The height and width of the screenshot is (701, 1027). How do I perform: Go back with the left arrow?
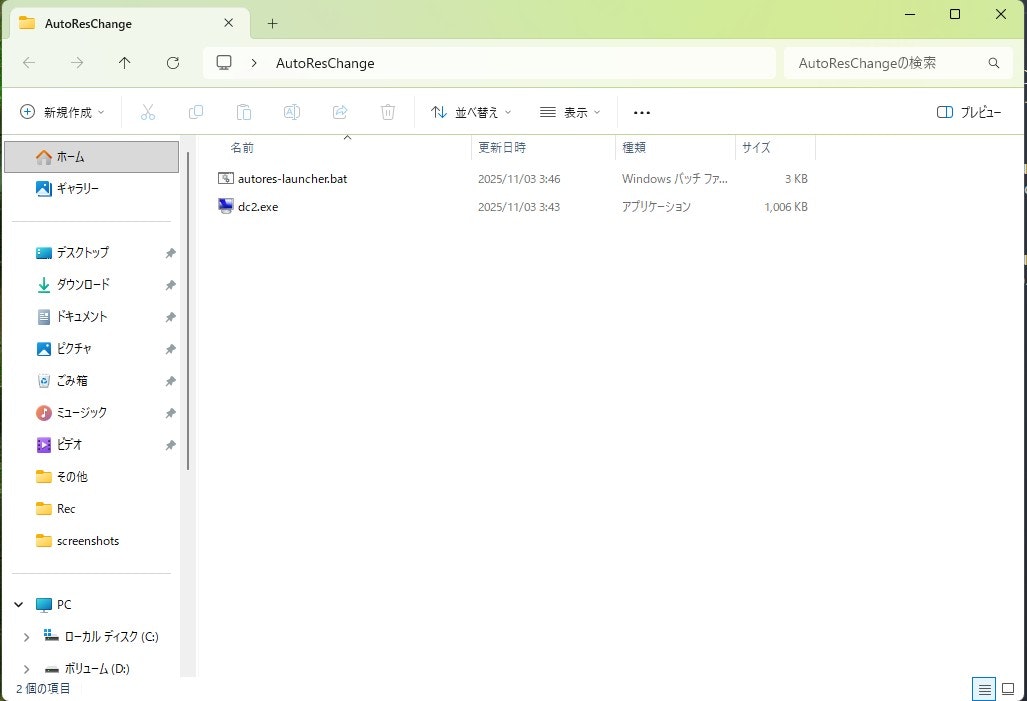[x=29, y=63]
